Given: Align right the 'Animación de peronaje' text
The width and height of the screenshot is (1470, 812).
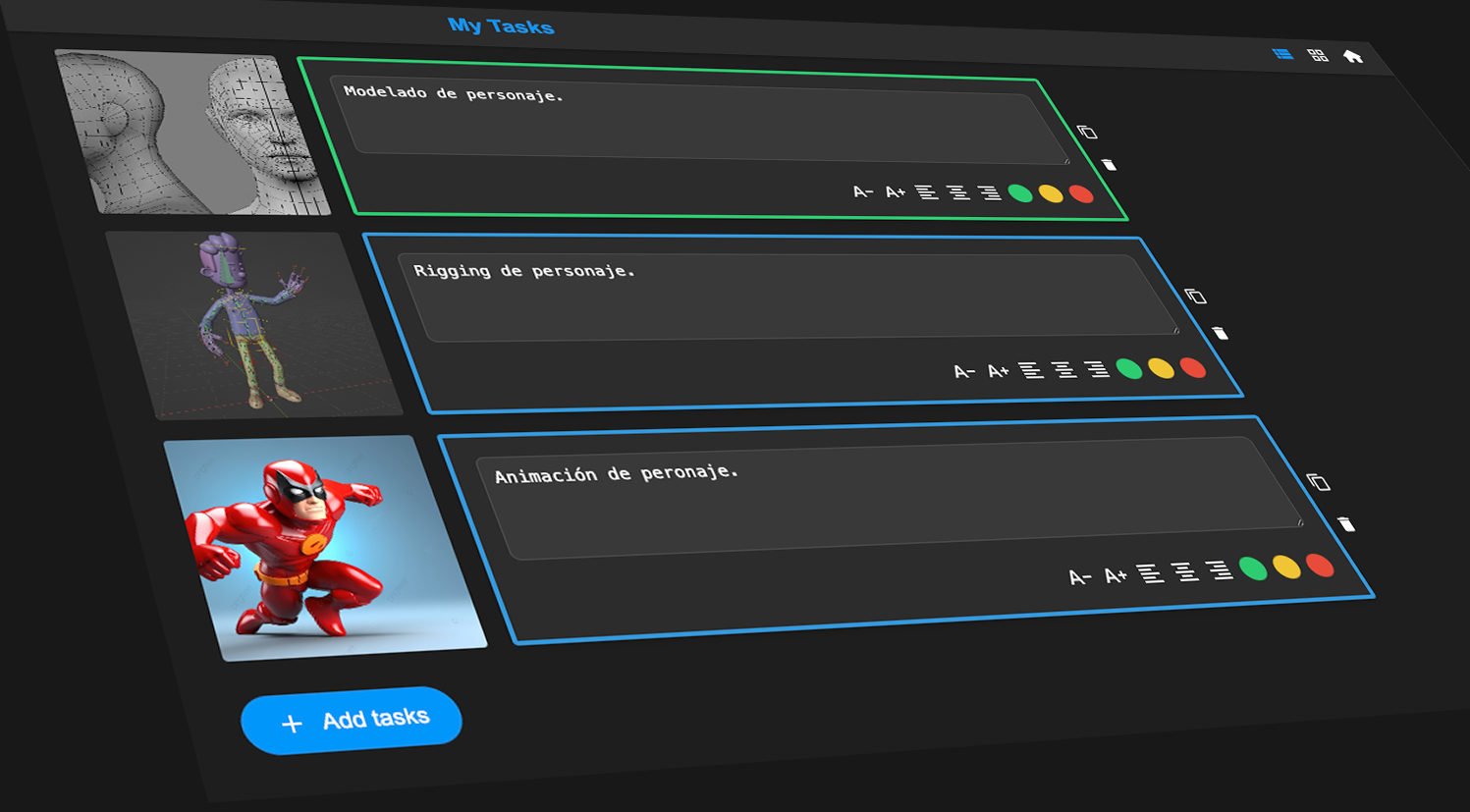Looking at the screenshot, I should [1219, 569].
